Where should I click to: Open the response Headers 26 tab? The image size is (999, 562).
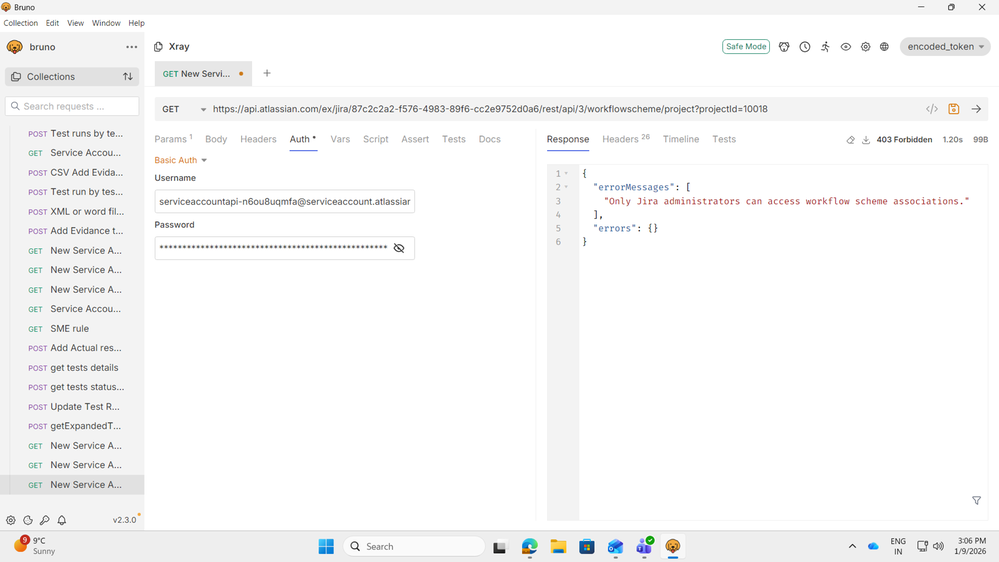626,139
